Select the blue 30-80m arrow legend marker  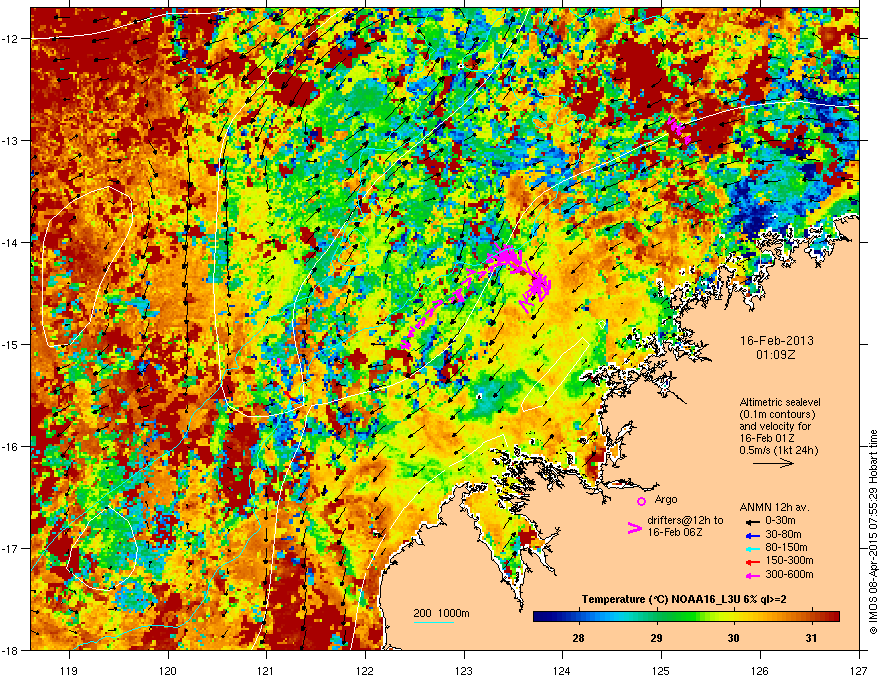coord(752,534)
